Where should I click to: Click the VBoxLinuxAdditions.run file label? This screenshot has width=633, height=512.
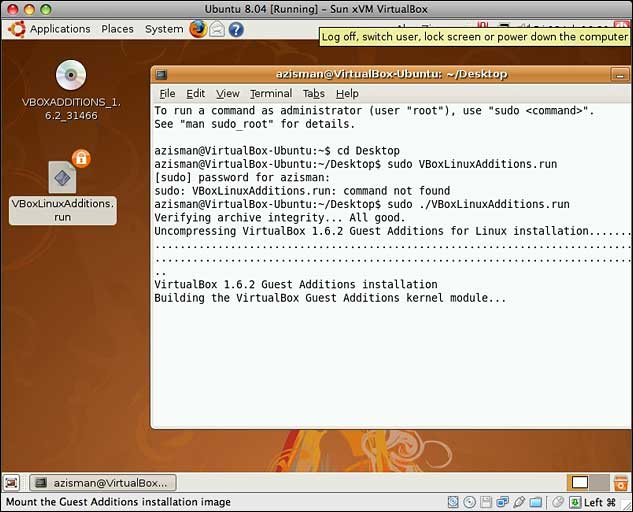(x=63, y=210)
